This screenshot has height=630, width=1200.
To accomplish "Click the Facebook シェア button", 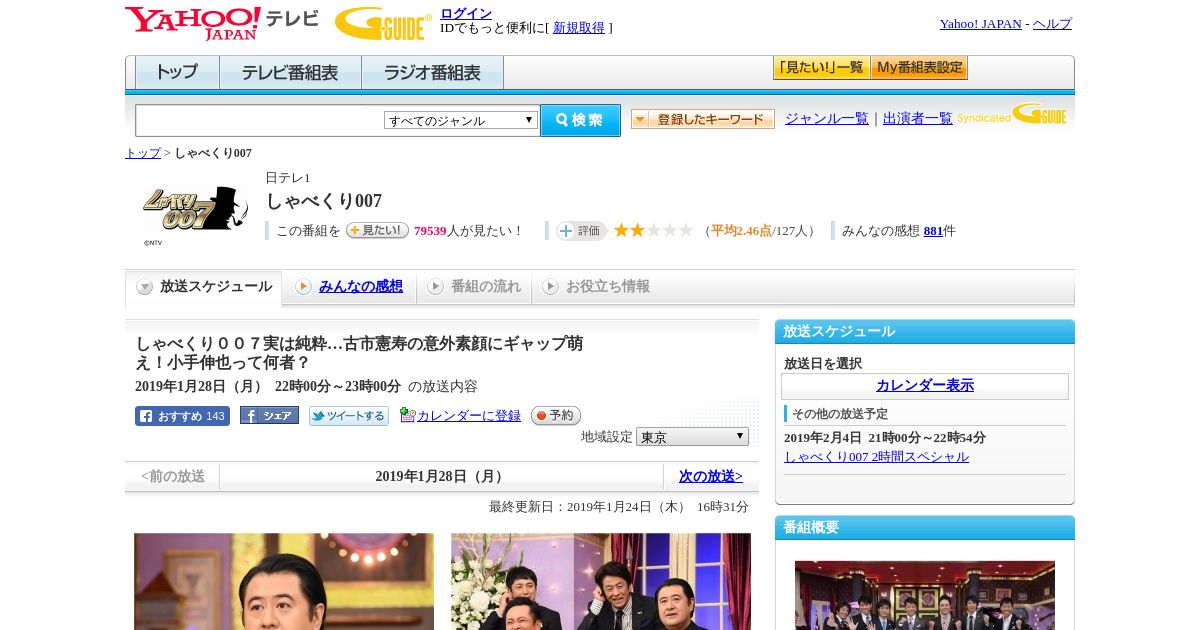I will click(269, 415).
